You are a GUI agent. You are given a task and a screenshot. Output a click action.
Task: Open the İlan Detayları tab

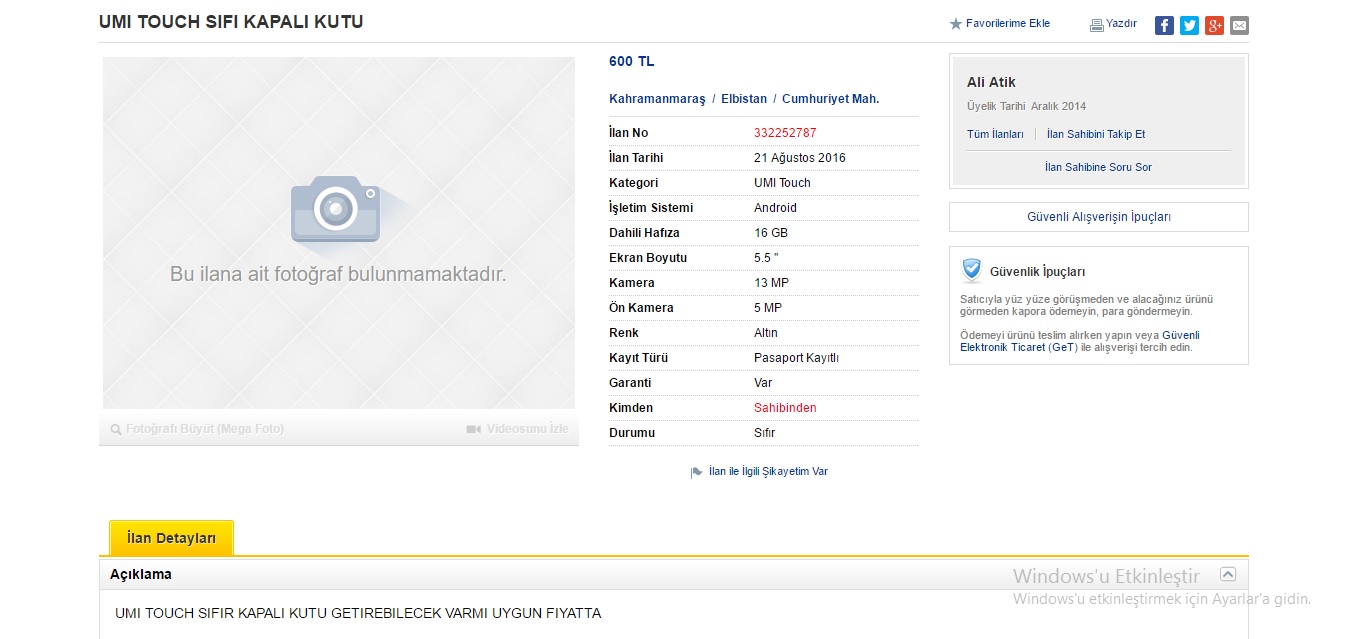[171, 538]
